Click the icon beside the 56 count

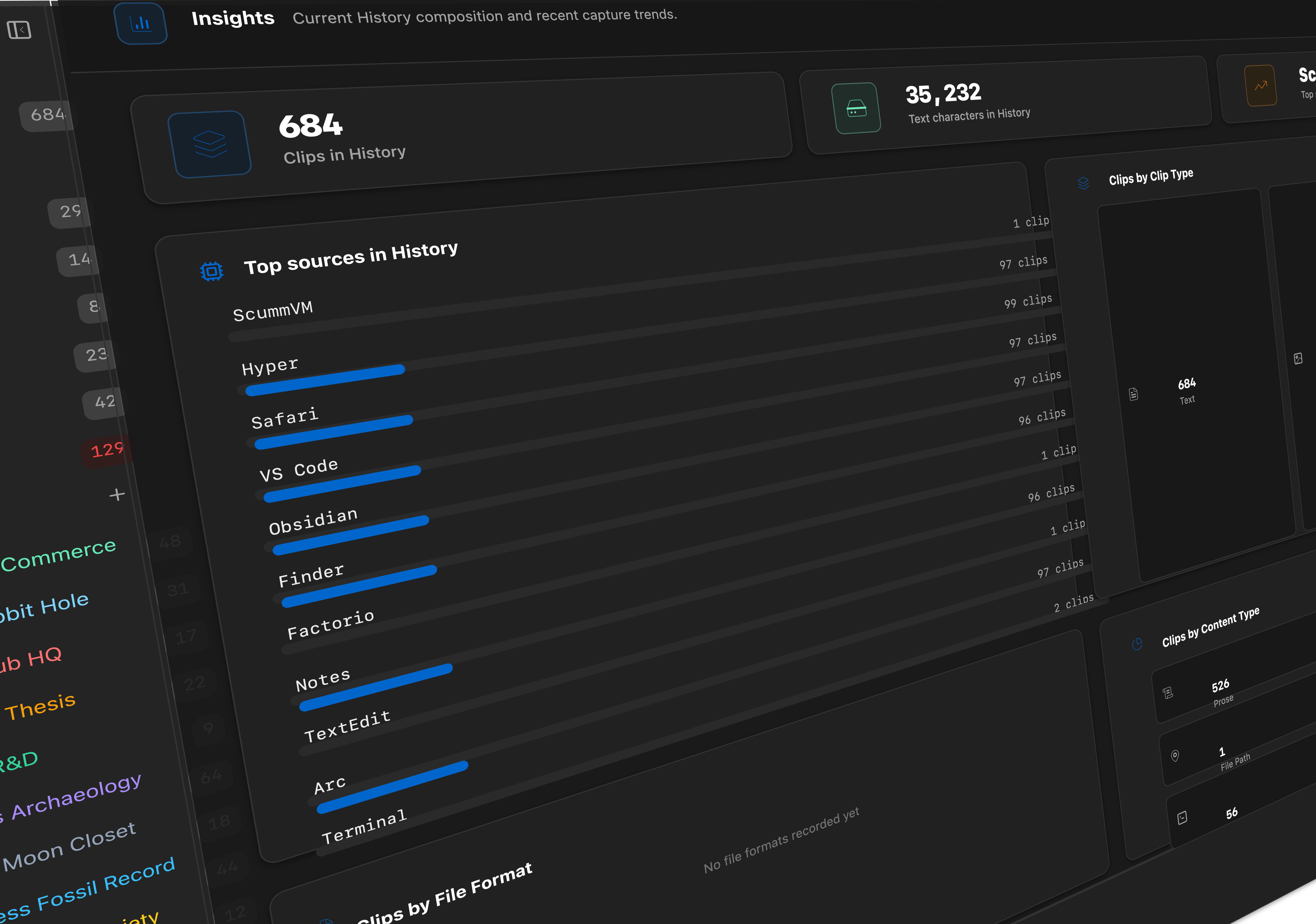[x=1182, y=818]
